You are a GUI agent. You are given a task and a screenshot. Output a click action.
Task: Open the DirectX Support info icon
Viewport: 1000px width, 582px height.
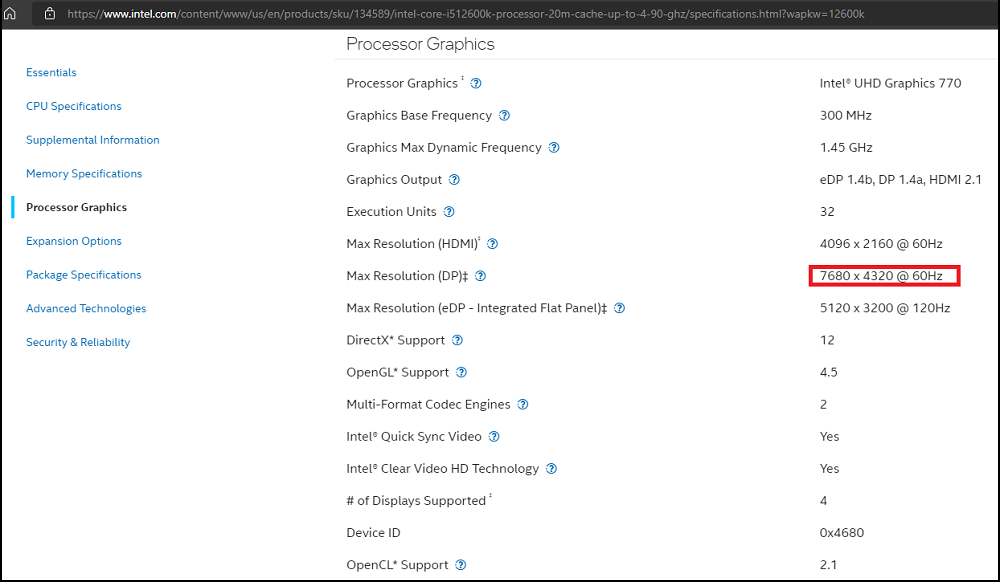(457, 340)
